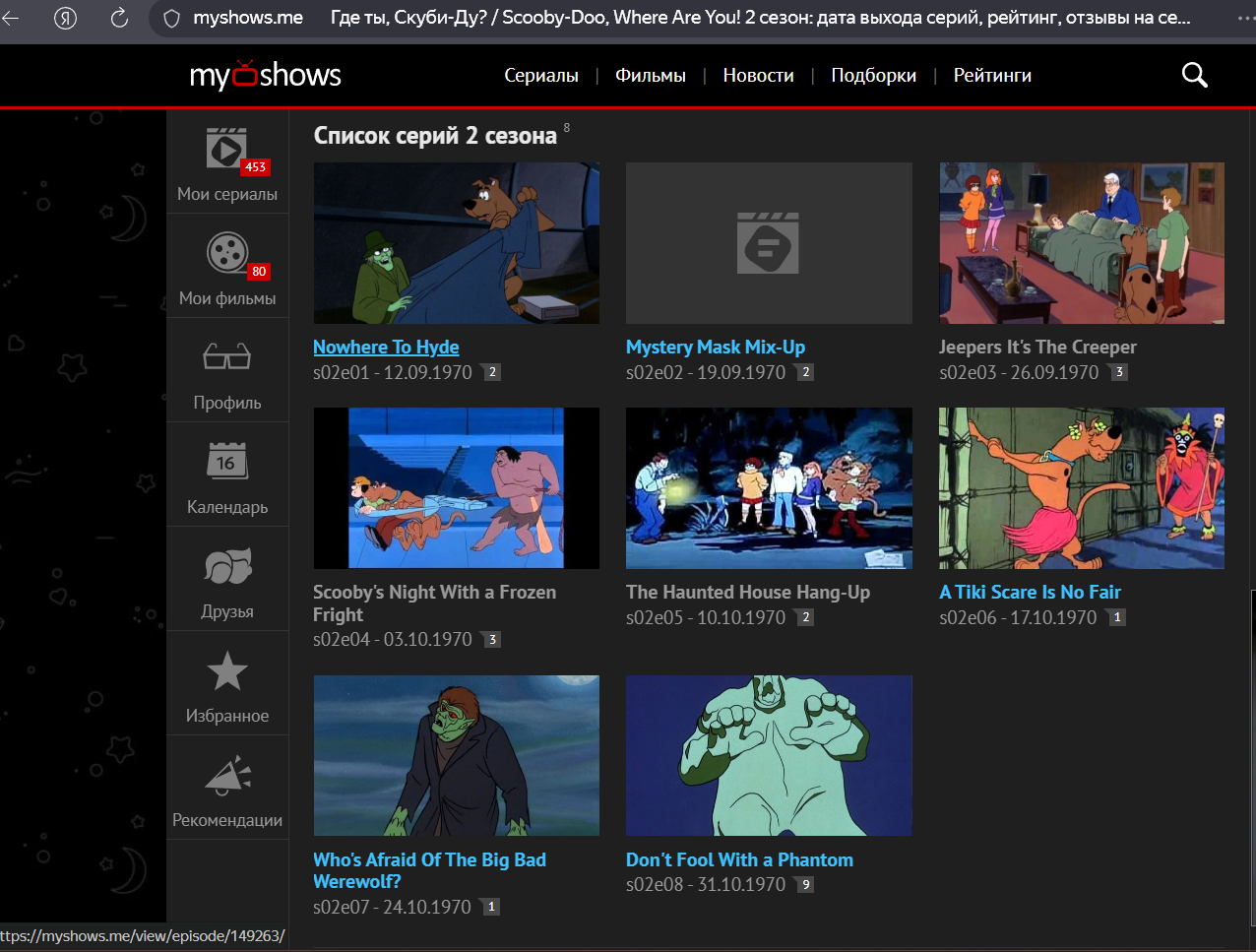Open Mystery Mask Mix-Up episode link
The width and height of the screenshot is (1256, 952).
[716, 347]
